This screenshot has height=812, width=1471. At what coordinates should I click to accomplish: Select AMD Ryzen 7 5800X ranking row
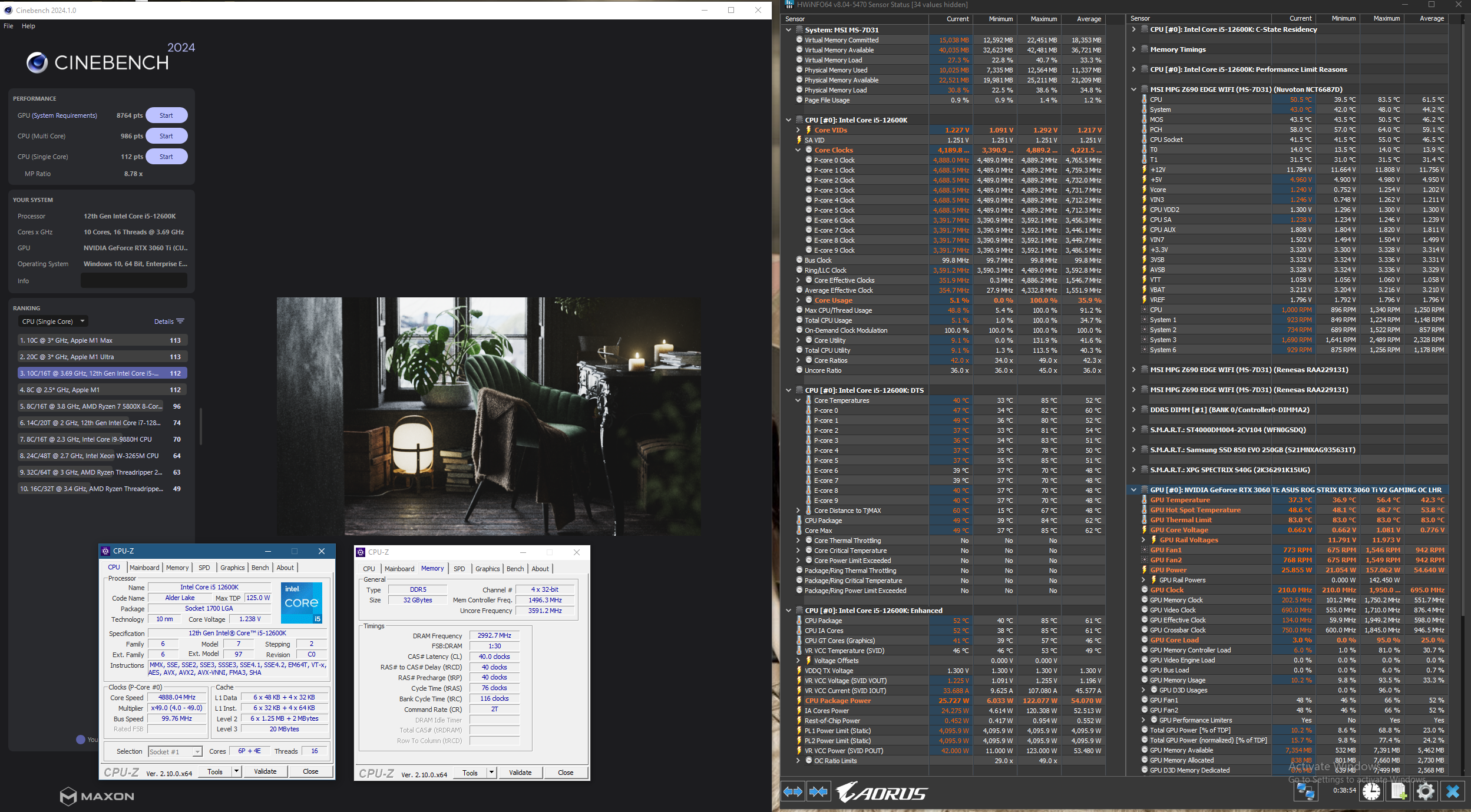103,406
